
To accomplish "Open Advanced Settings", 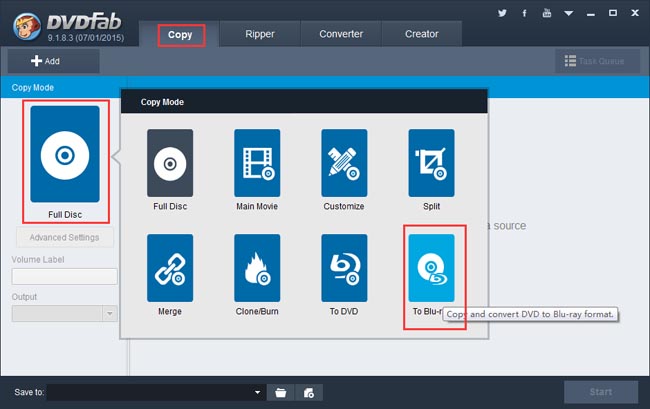I will coord(65,237).
